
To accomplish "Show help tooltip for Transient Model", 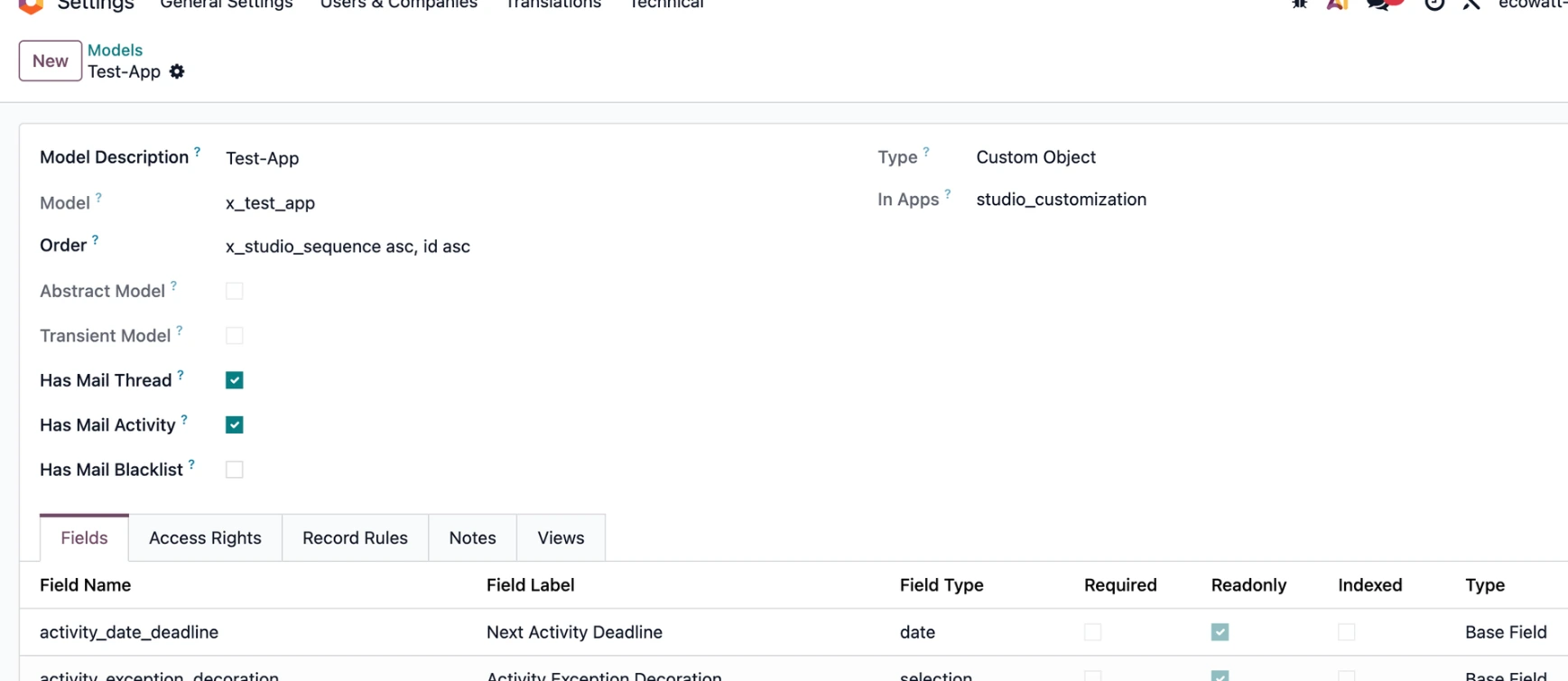I will (x=180, y=331).
